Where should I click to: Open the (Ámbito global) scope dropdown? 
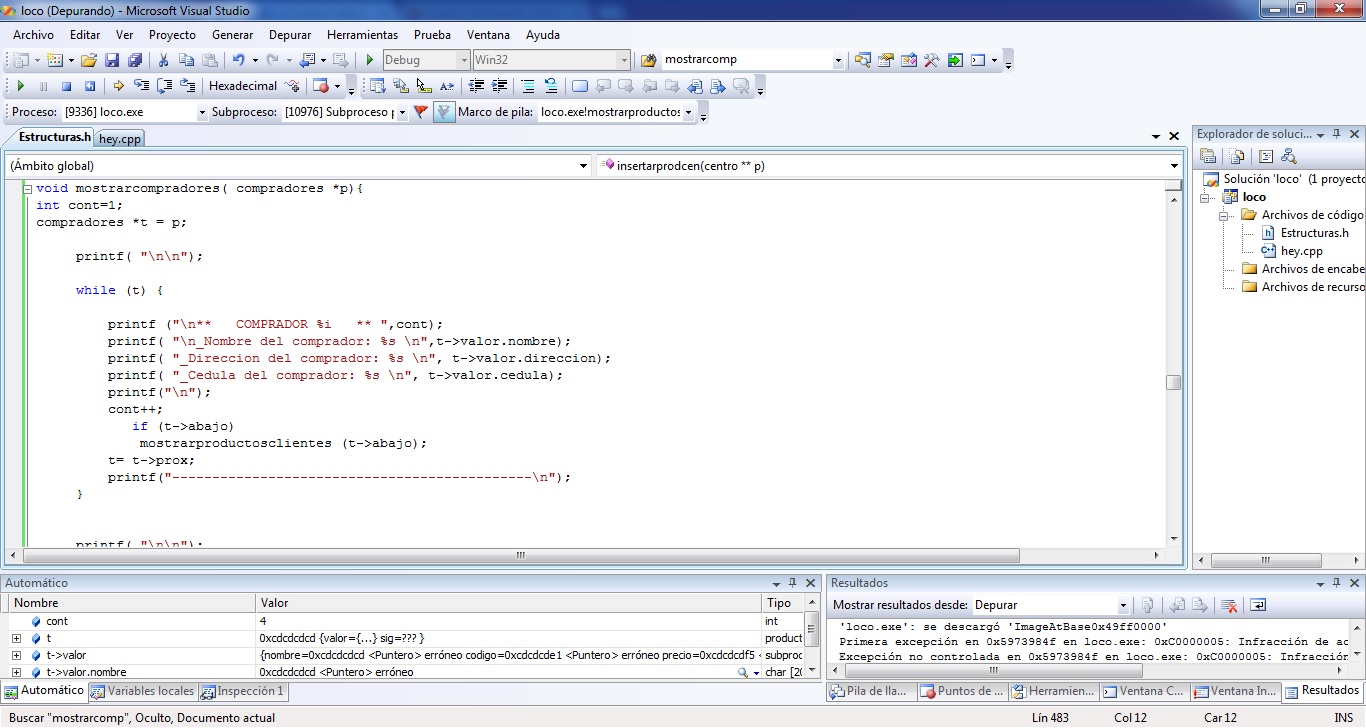584,166
